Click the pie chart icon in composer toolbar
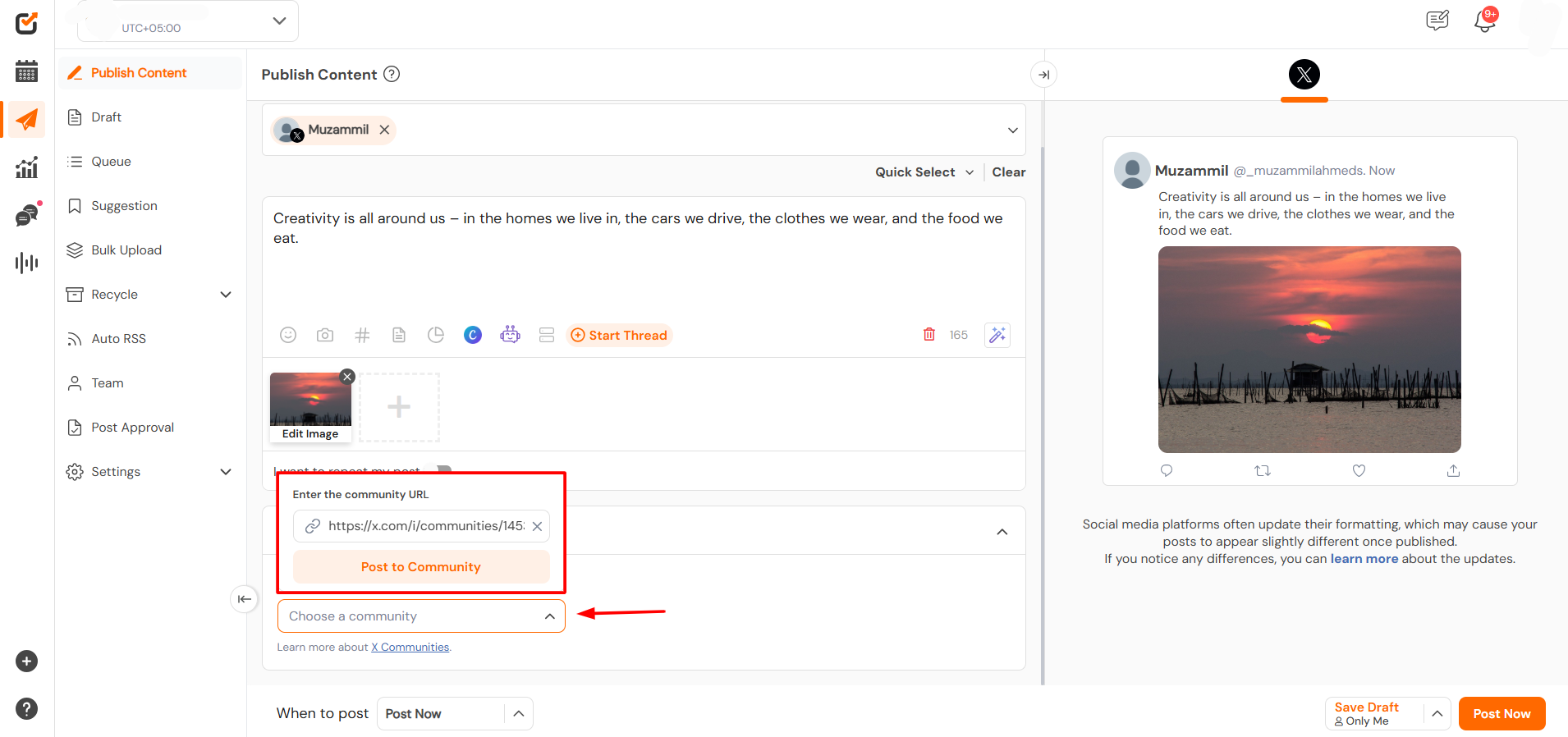Viewport: 1568px width, 737px height. [436, 335]
